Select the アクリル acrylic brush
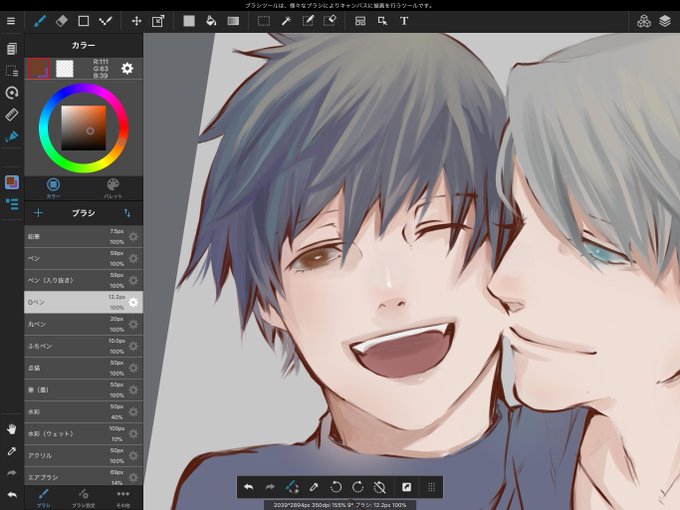 (x=83, y=455)
